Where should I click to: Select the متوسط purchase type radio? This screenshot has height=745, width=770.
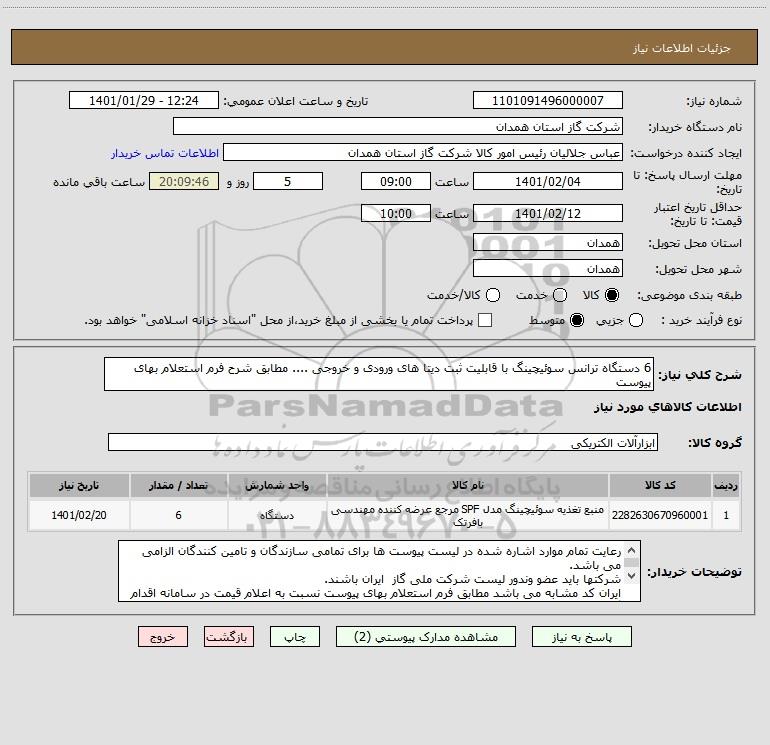pos(577,320)
